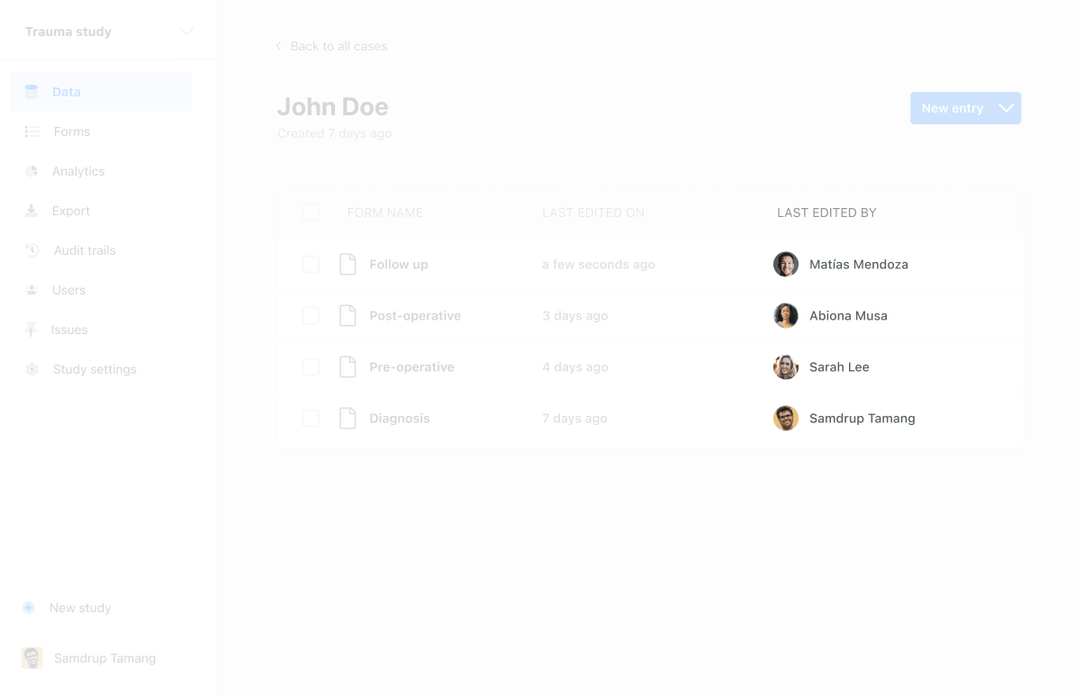1080x695 pixels.
Task: Switch to the Forms section
Action: tap(71, 131)
